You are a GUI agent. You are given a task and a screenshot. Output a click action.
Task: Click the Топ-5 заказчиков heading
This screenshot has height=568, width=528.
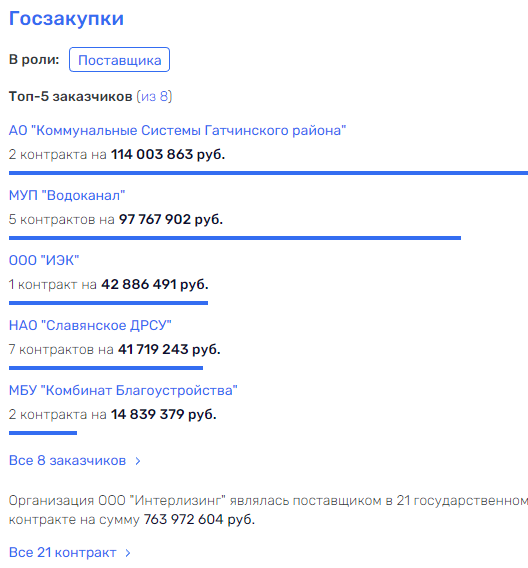tap(71, 96)
